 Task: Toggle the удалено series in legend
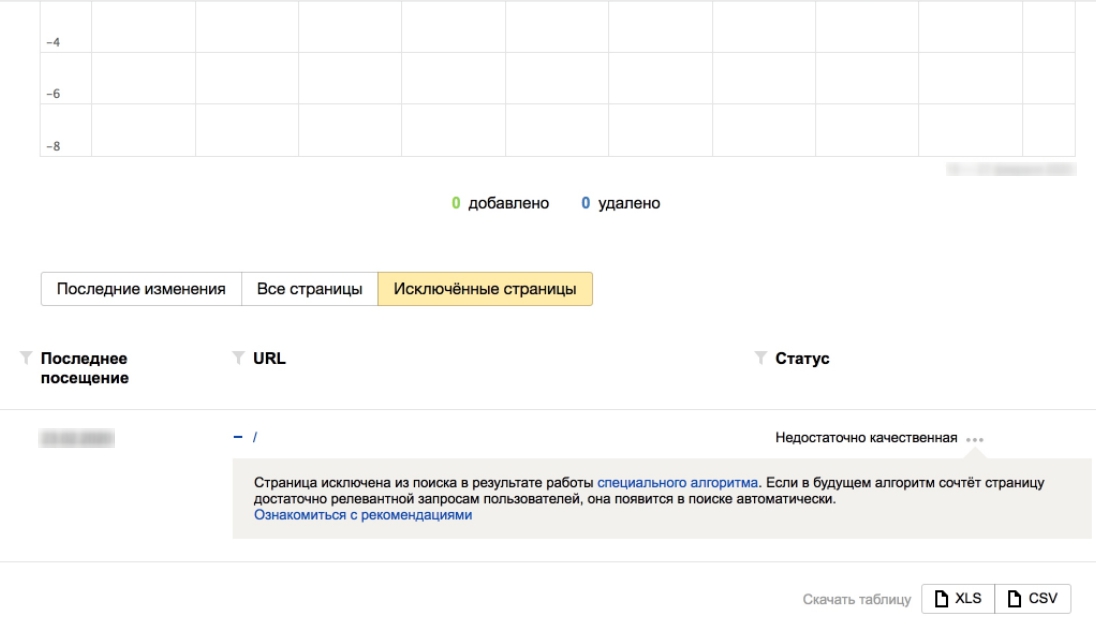pyautogui.click(x=621, y=203)
